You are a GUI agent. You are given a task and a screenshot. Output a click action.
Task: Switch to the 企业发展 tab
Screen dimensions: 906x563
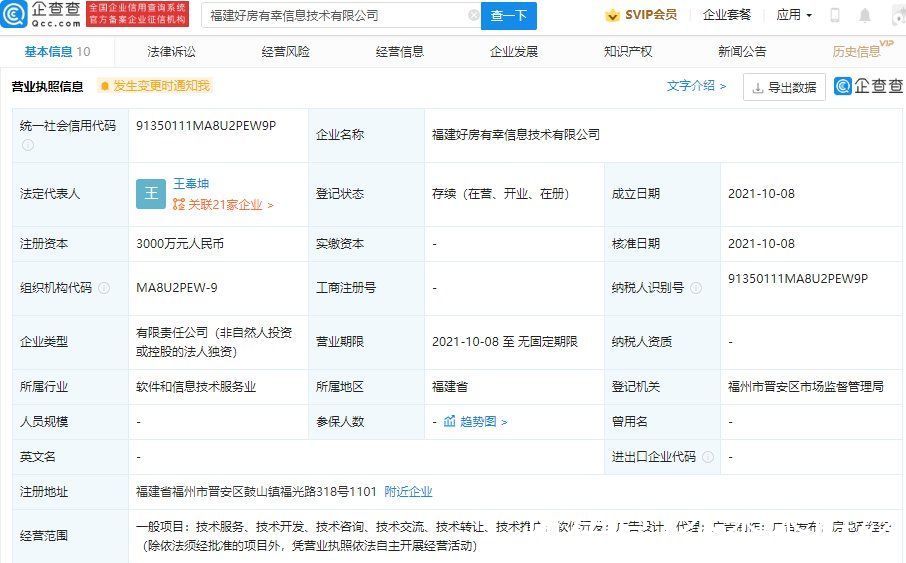(x=514, y=51)
